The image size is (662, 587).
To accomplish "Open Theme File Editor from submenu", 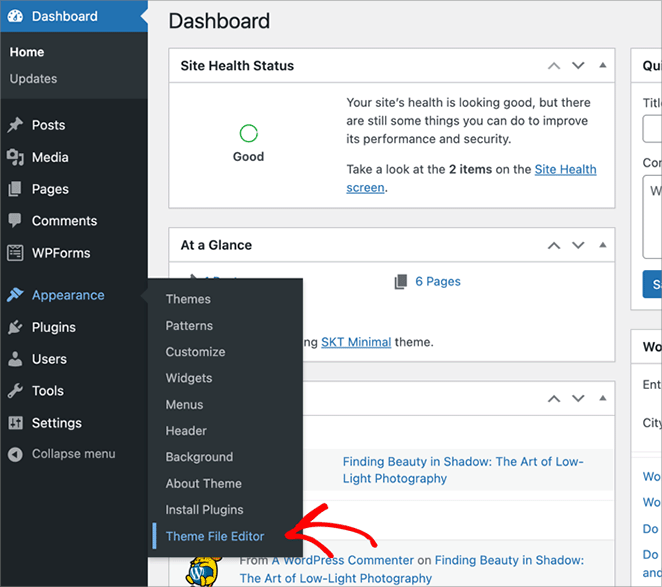I will click(215, 536).
